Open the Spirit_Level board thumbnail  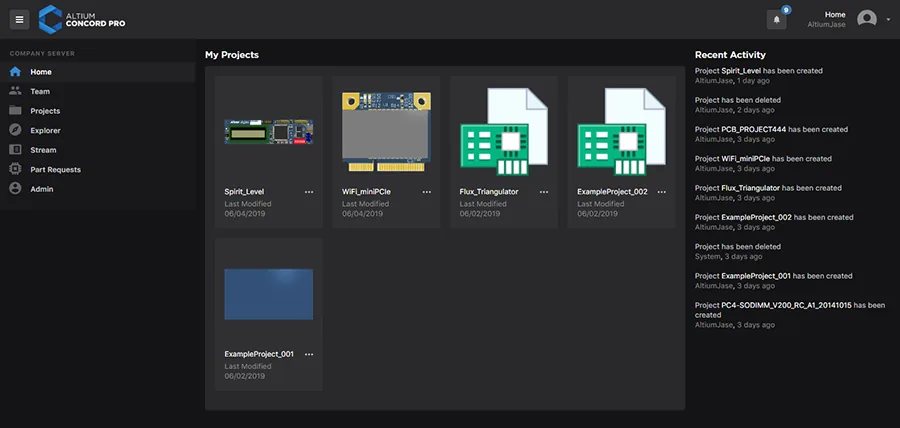269,132
